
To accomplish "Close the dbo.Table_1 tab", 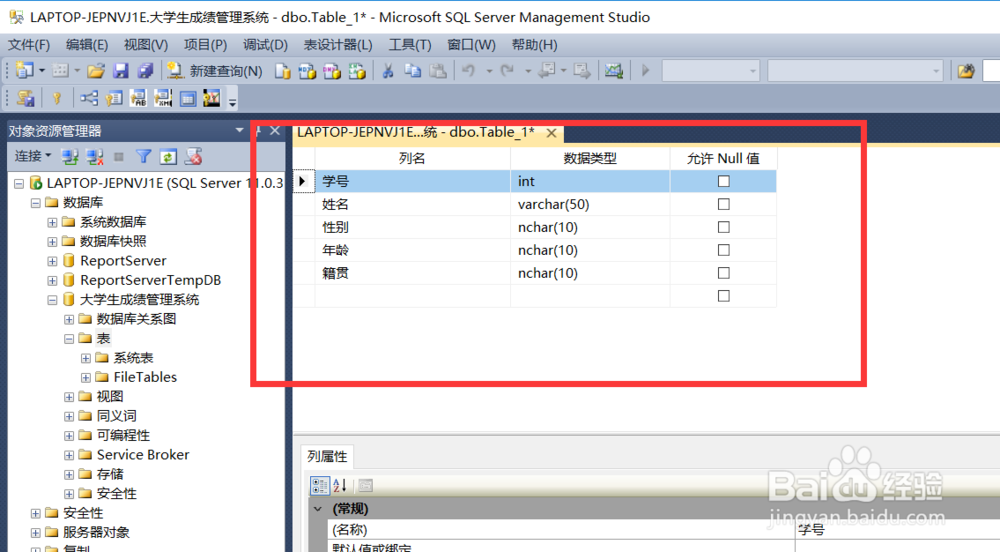I will click(x=552, y=133).
